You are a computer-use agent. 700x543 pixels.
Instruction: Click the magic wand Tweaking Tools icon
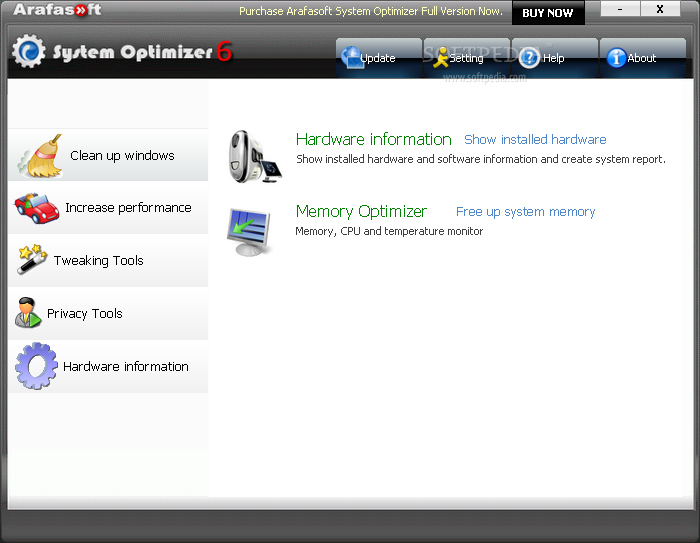point(32,259)
